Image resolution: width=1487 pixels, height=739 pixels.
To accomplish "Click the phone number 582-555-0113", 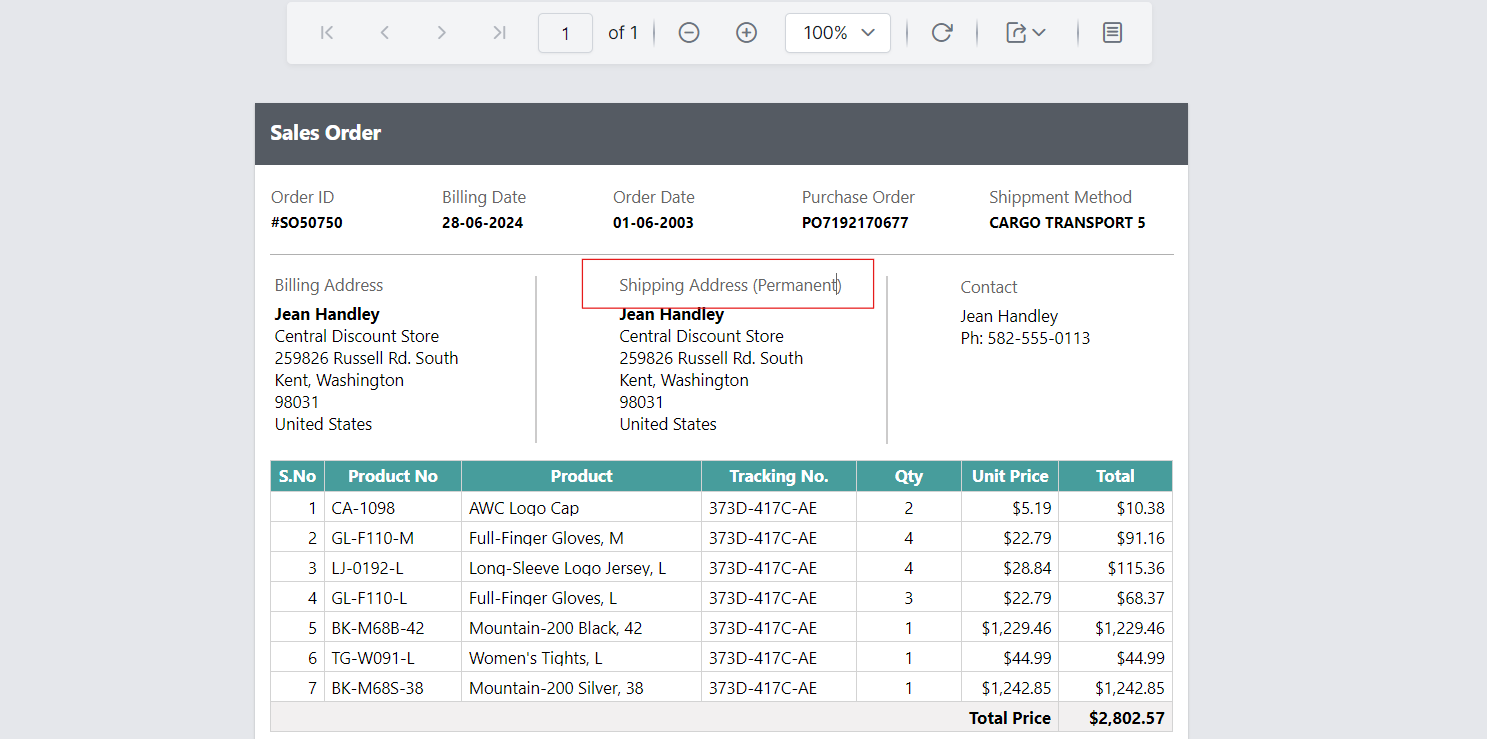I will click(x=1038, y=338).
